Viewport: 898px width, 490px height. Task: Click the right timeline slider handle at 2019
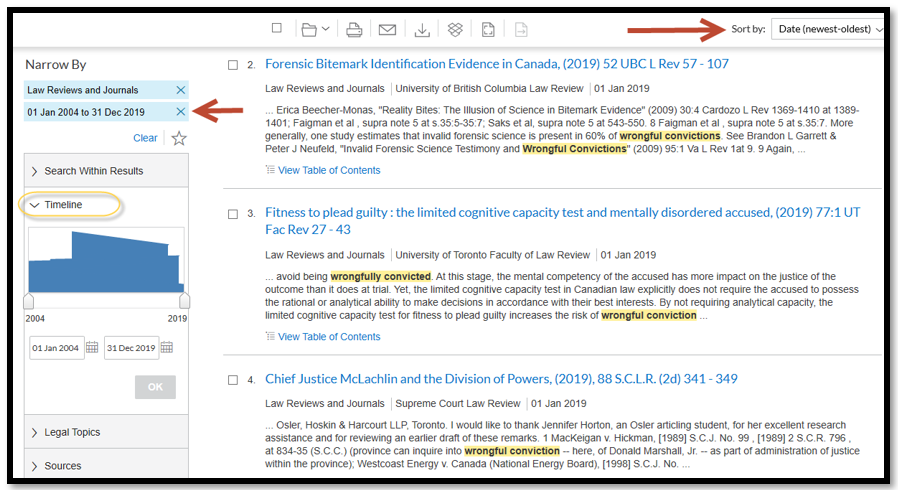[184, 301]
